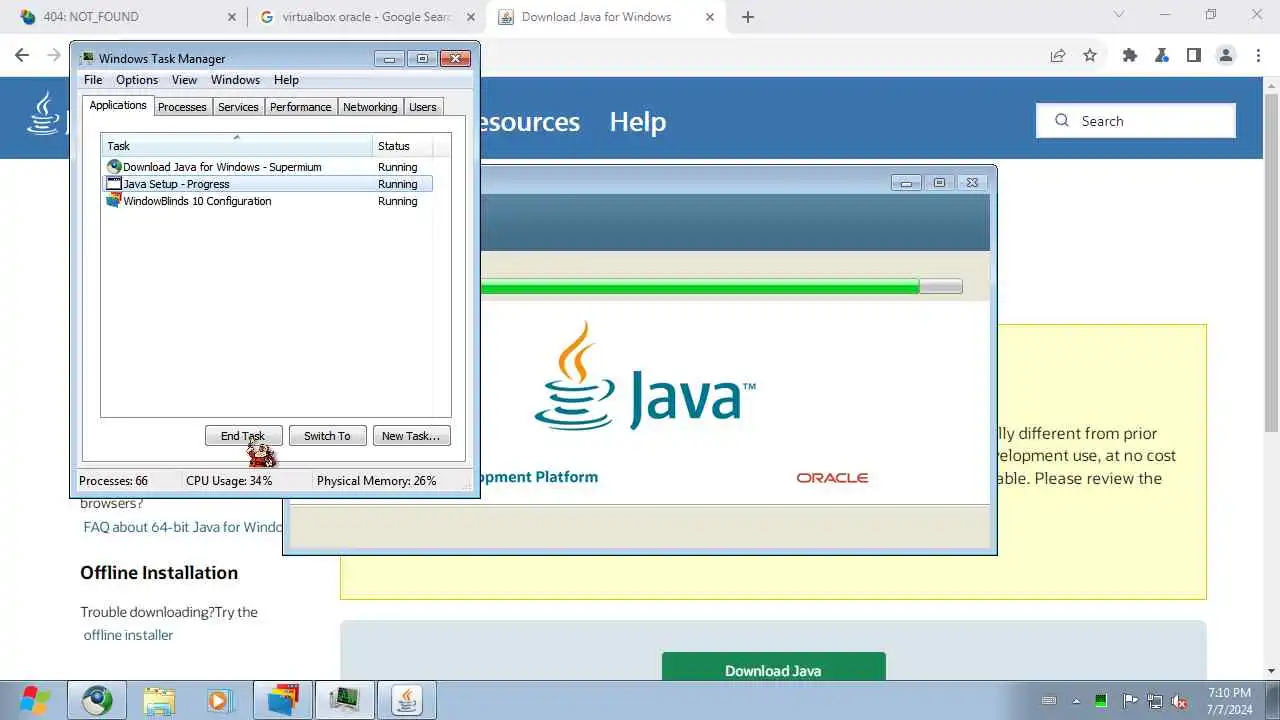1280x720 pixels.
Task: Click the browser back arrow
Action: click(x=22, y=56)
